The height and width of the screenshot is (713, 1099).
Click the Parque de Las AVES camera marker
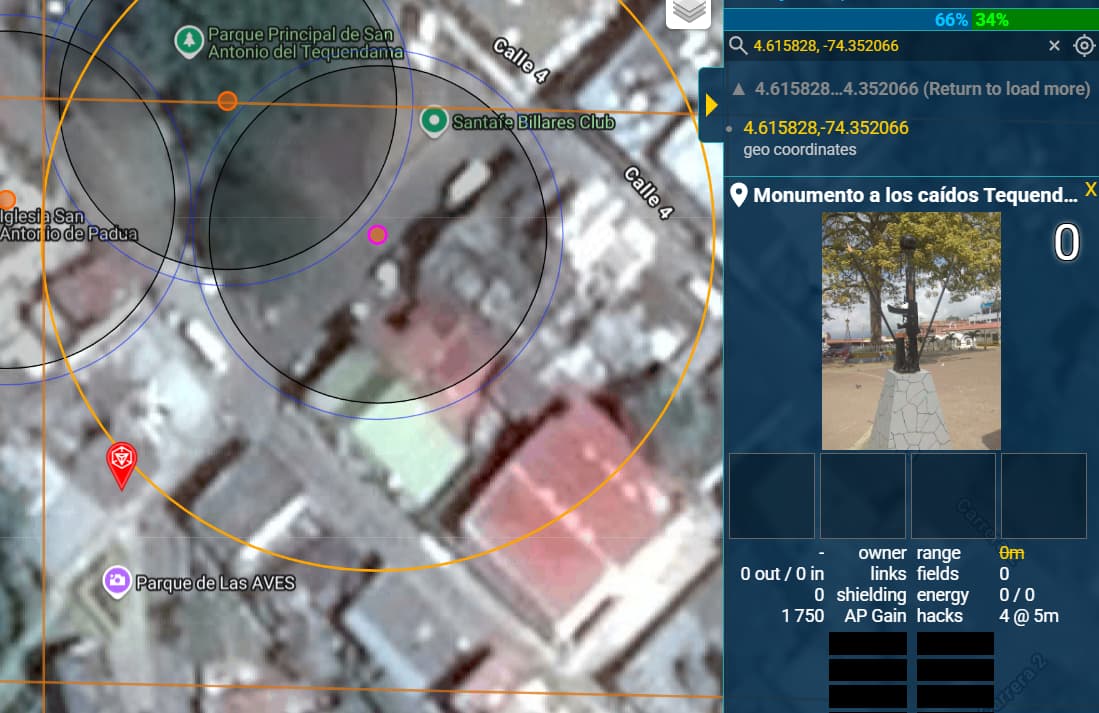pyautogui.click(x=117, y=581)
